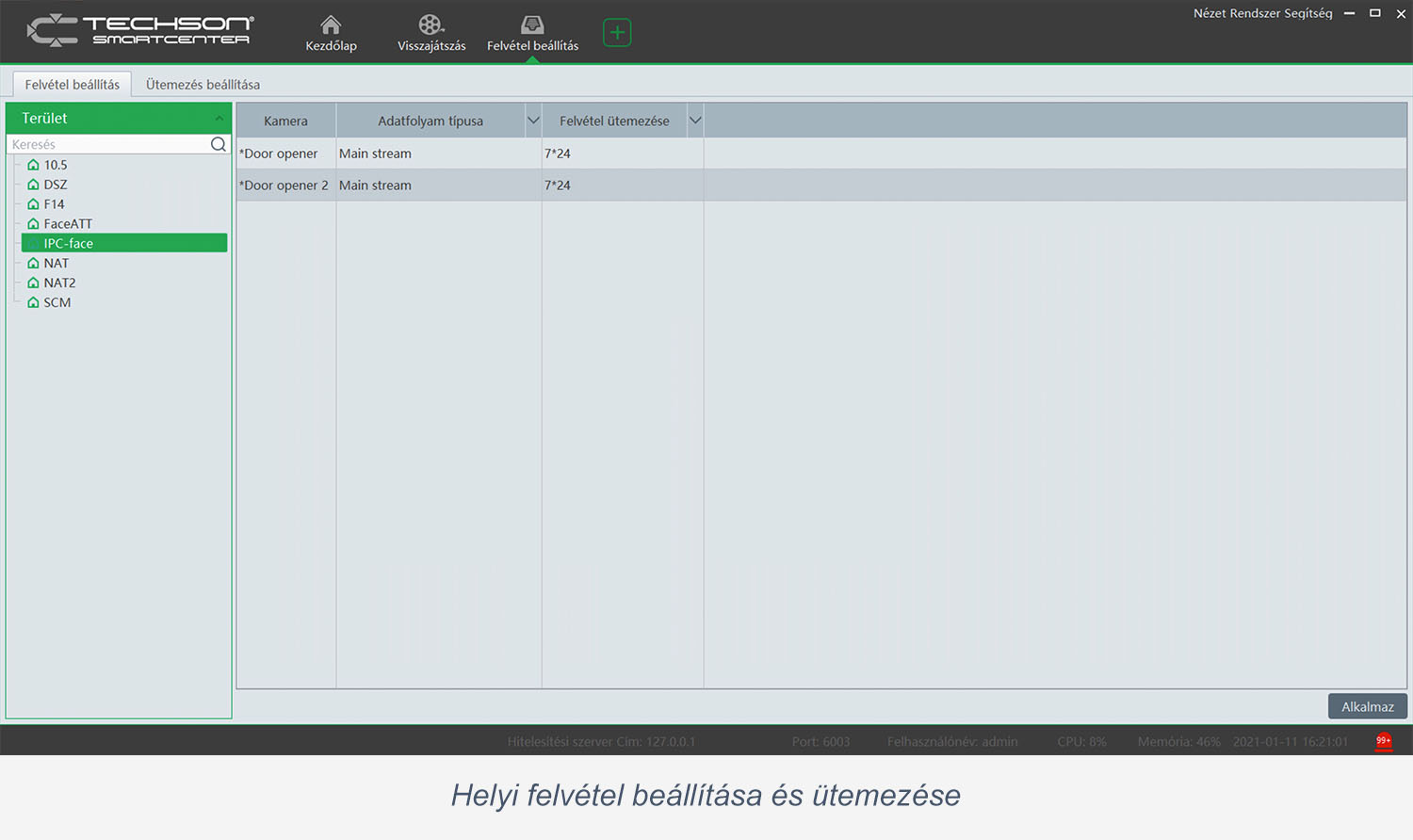
Task: Open the red 99+ alarm notification icon
Action: (x=1383, y=741)
